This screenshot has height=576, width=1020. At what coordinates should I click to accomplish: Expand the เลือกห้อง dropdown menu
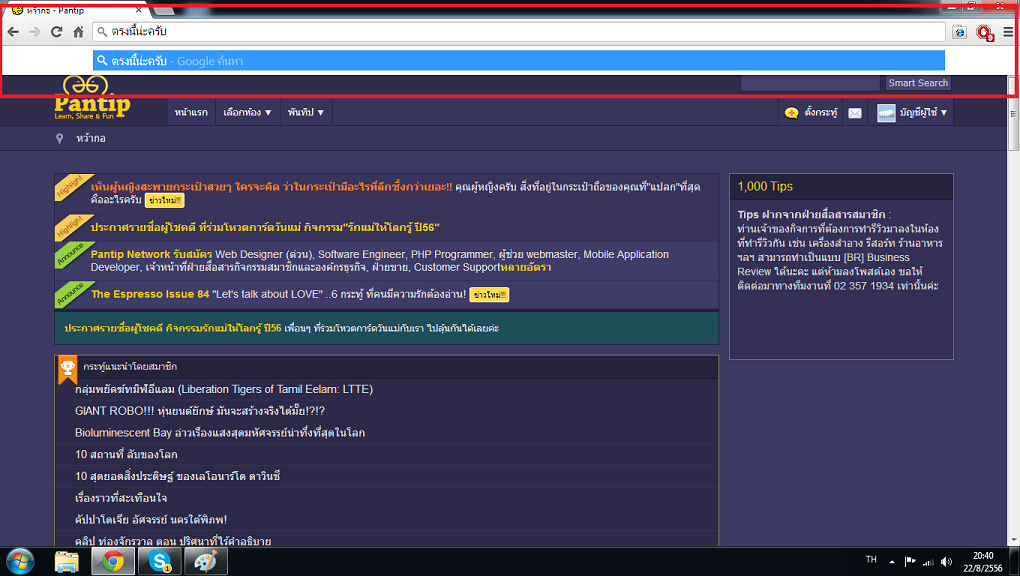coord(247,113)
